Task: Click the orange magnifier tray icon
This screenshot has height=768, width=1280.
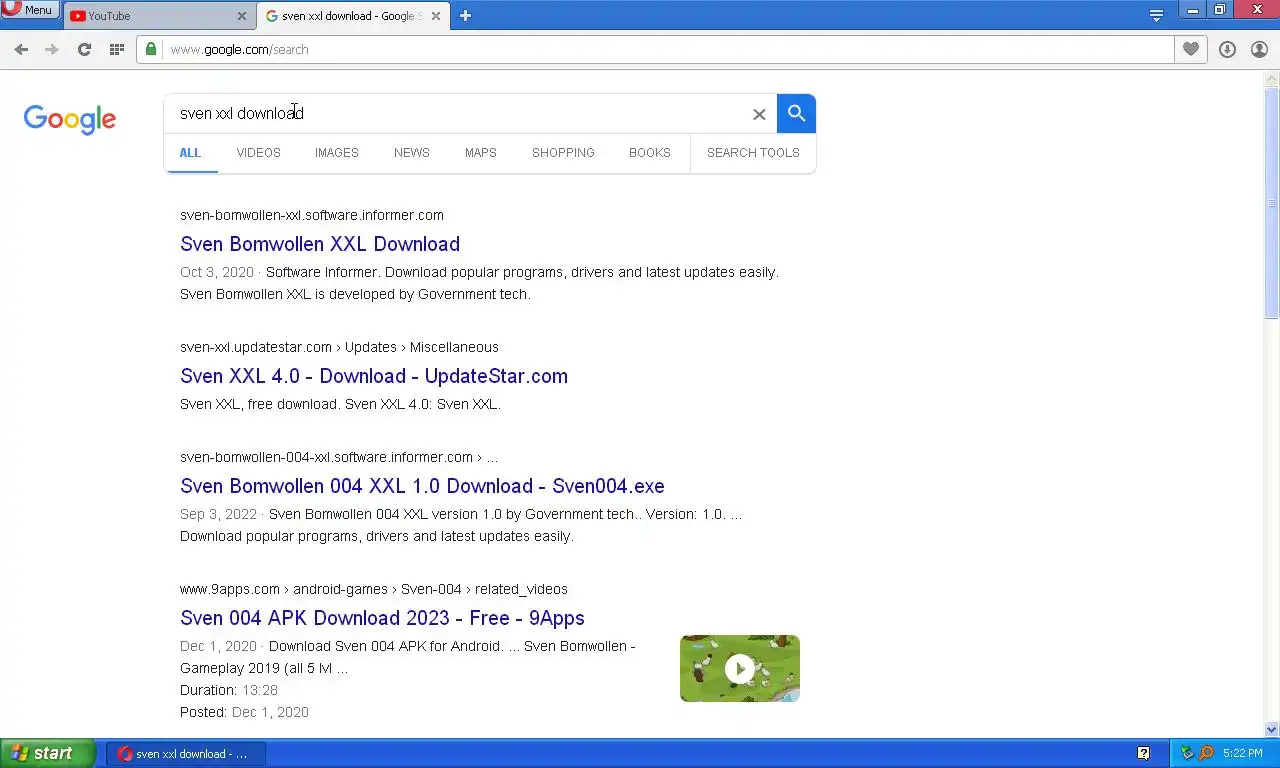Action: [x=1206, y=753]
